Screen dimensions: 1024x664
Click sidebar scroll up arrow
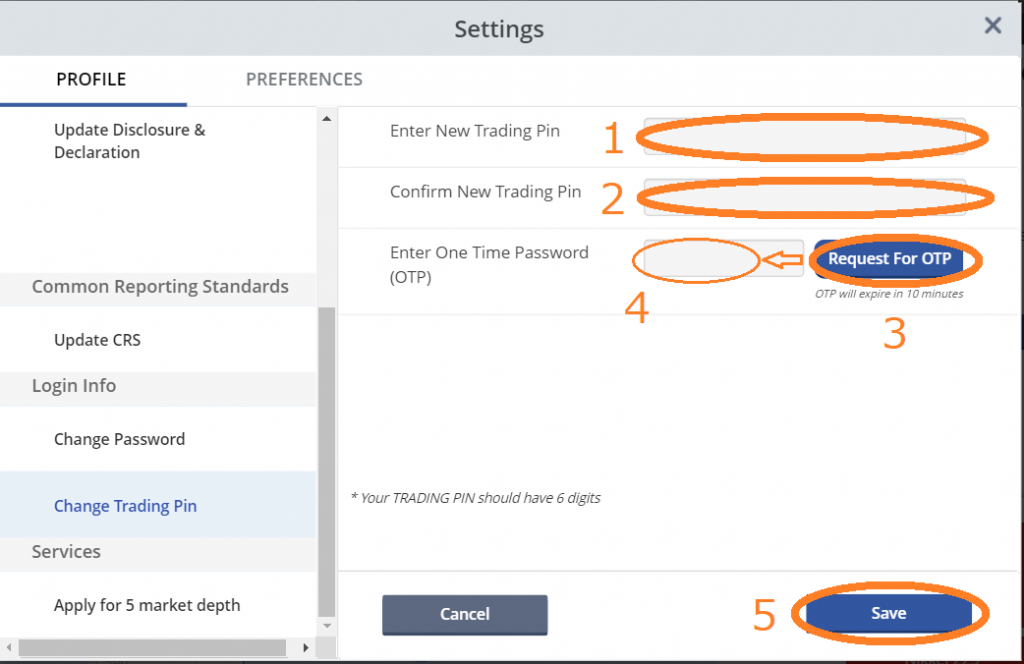(327, 118)
